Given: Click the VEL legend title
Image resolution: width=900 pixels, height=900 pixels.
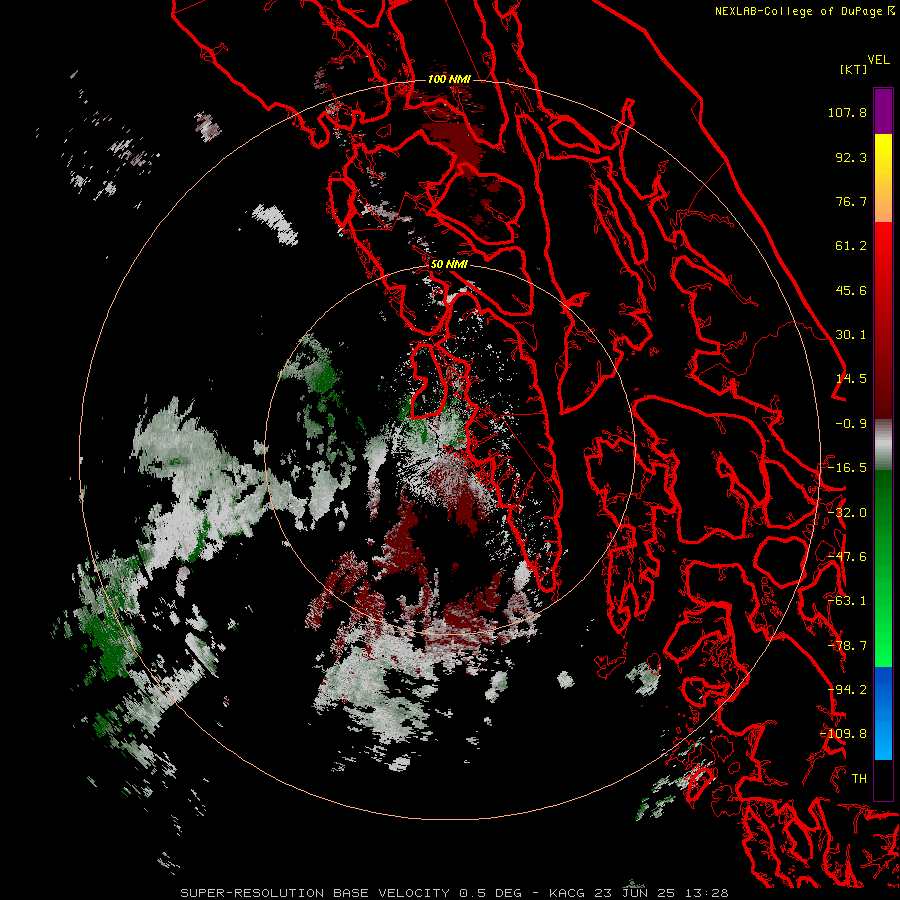Looking at the screenshot, I should point(878,59).
